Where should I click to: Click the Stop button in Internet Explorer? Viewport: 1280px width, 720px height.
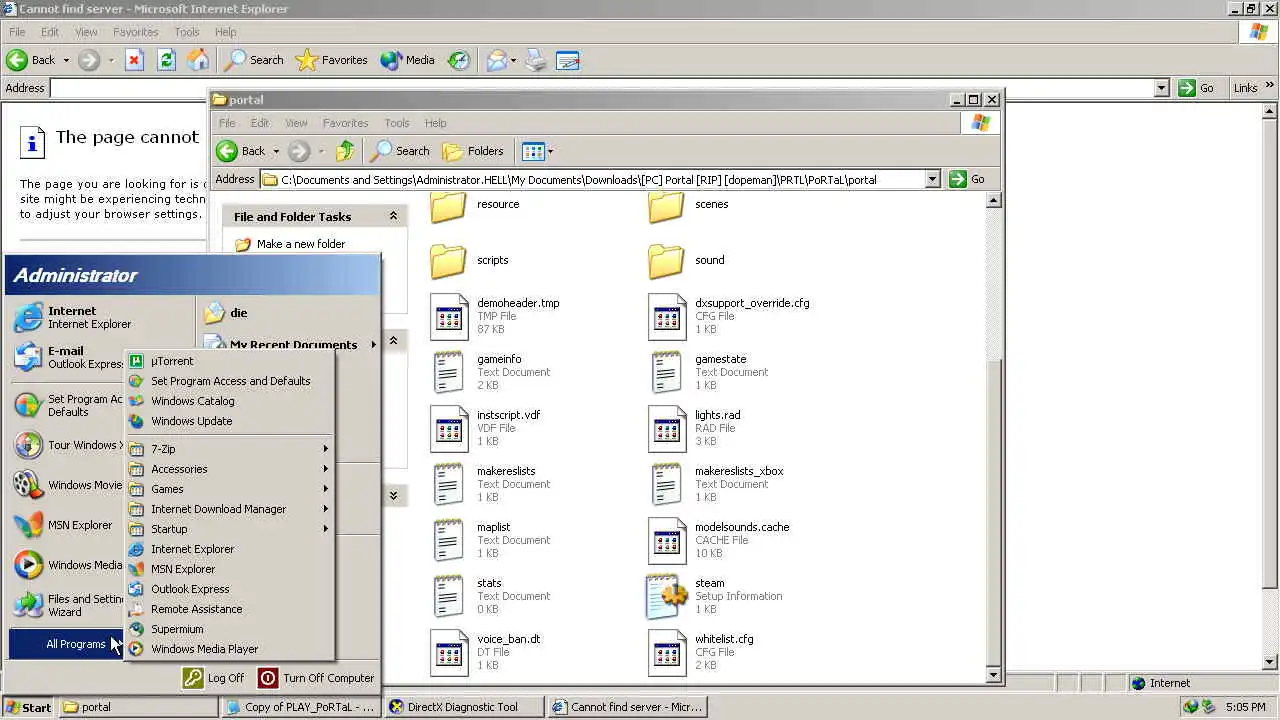[134, 60]
